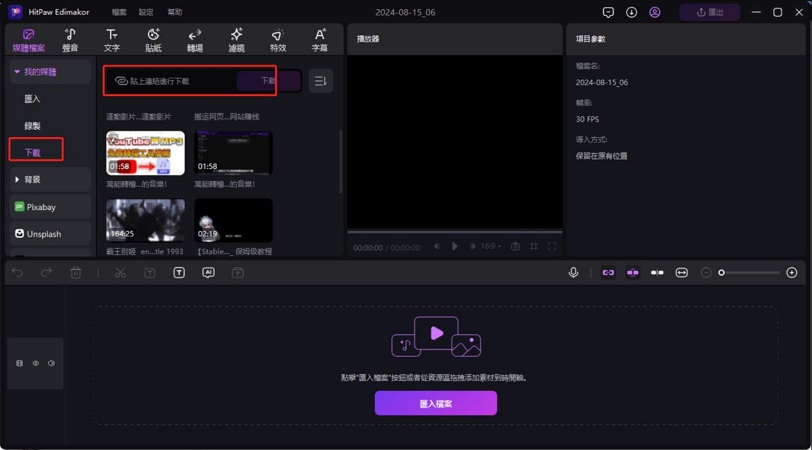Open the 檔案 menu
812x450 pixels.
click(x=120, y=12)
